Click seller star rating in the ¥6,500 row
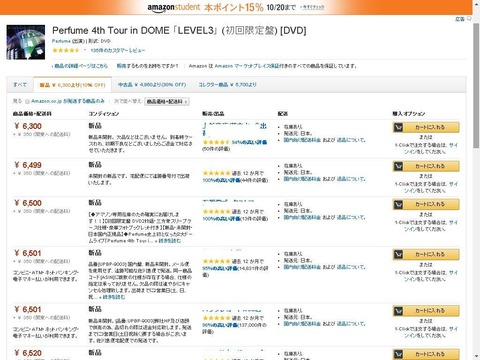The height and width of the screenshot is (360, 480). click(x=216, y=211)
